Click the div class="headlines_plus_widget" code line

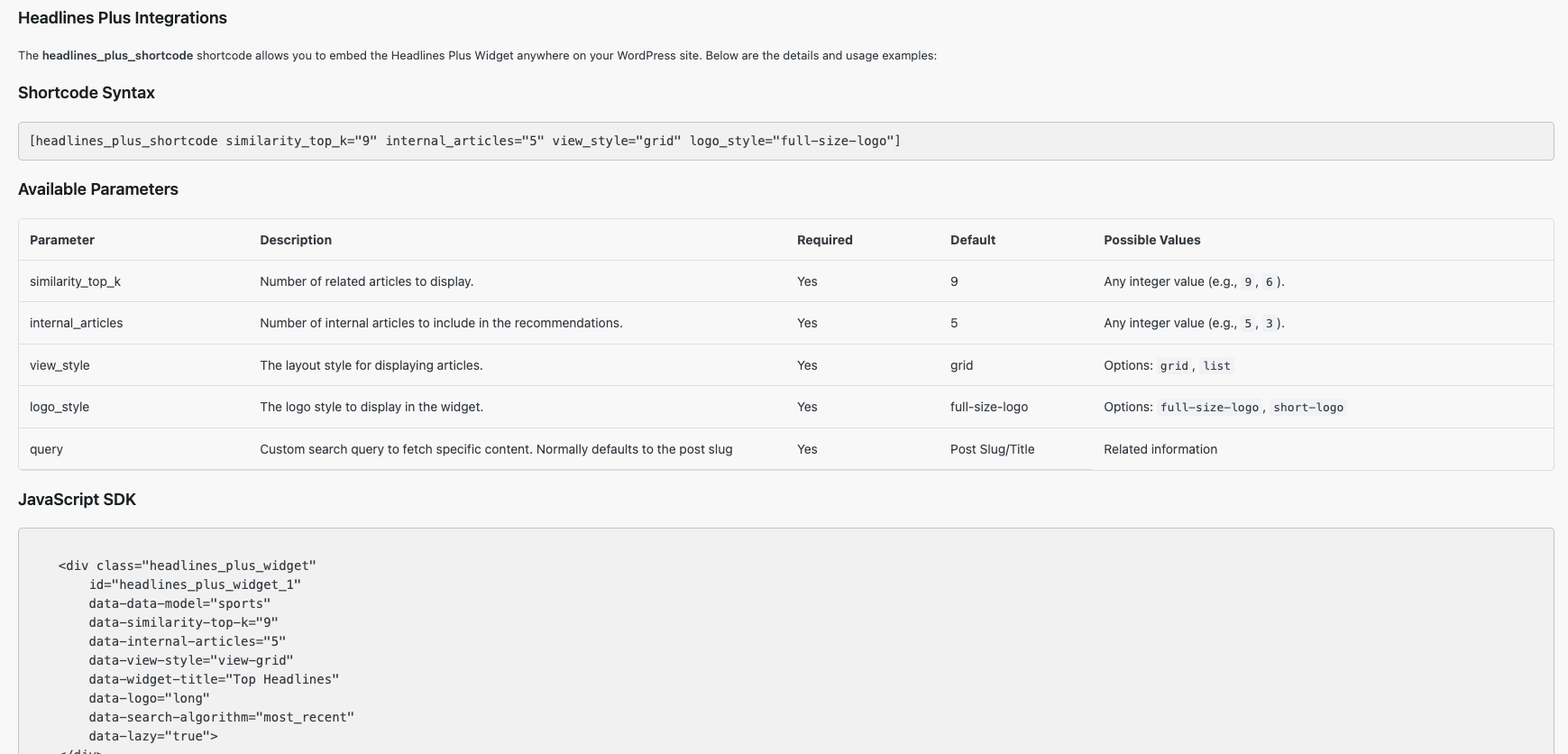tap(188, 565)
